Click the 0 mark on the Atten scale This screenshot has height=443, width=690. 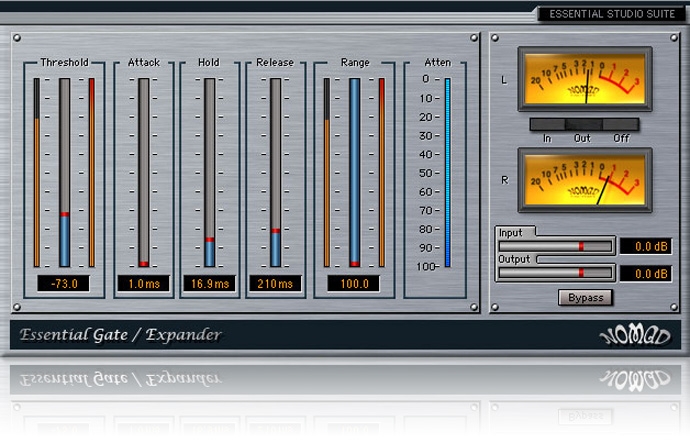tap(426, 79)
